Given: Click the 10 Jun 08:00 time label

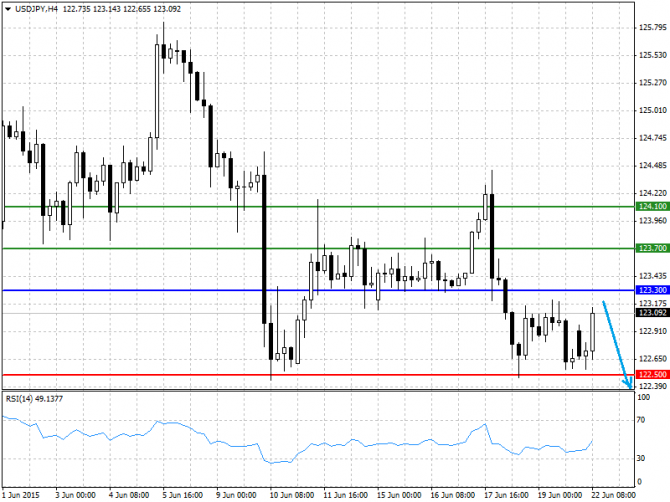Looking at the screenshot, I should tap(291, 495).
